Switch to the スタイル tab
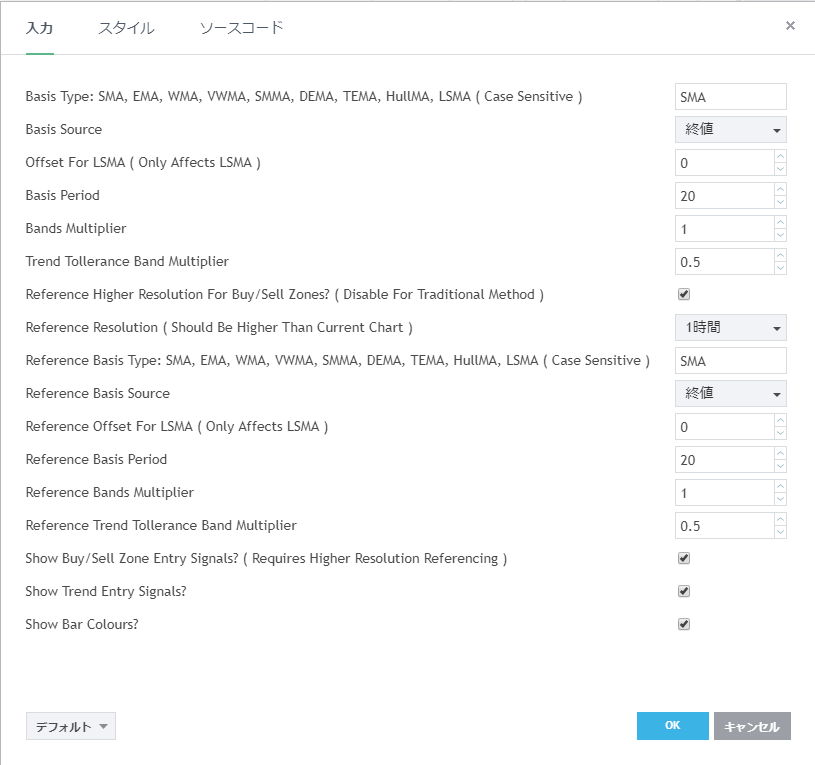The height and width of the screenshot is (765, 815). click(126, 28)
